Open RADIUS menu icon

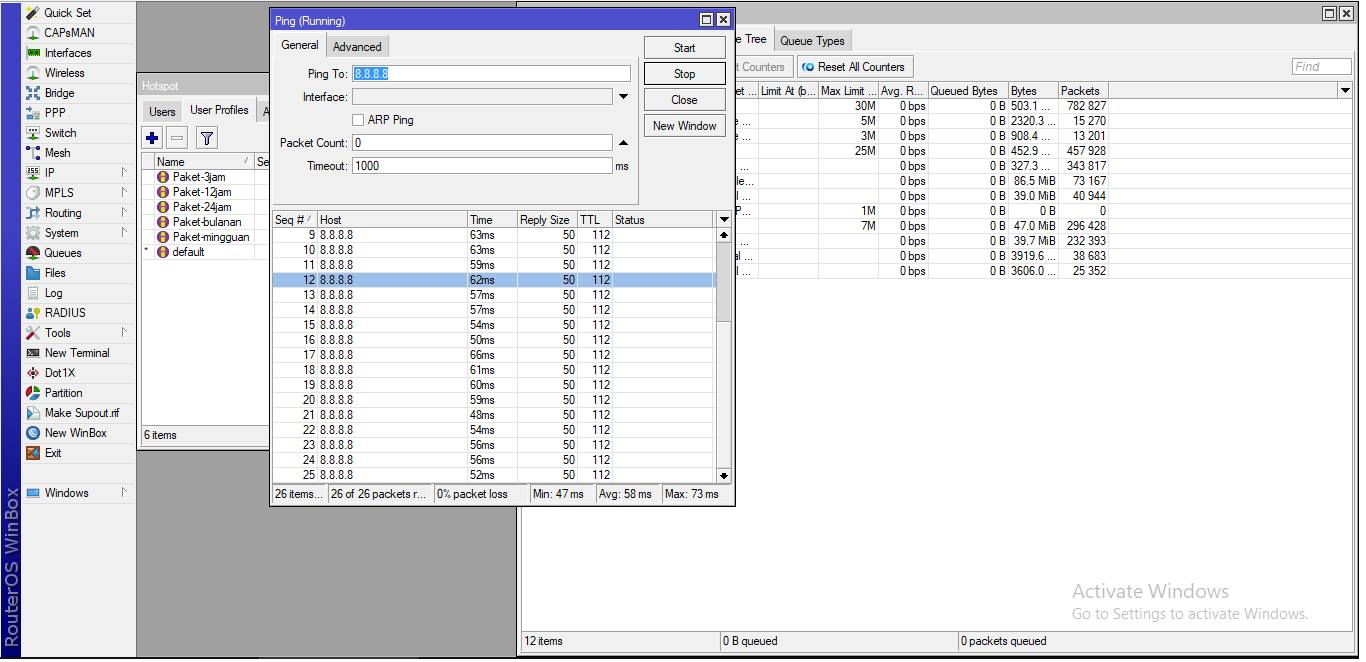(x=34, y=313)
